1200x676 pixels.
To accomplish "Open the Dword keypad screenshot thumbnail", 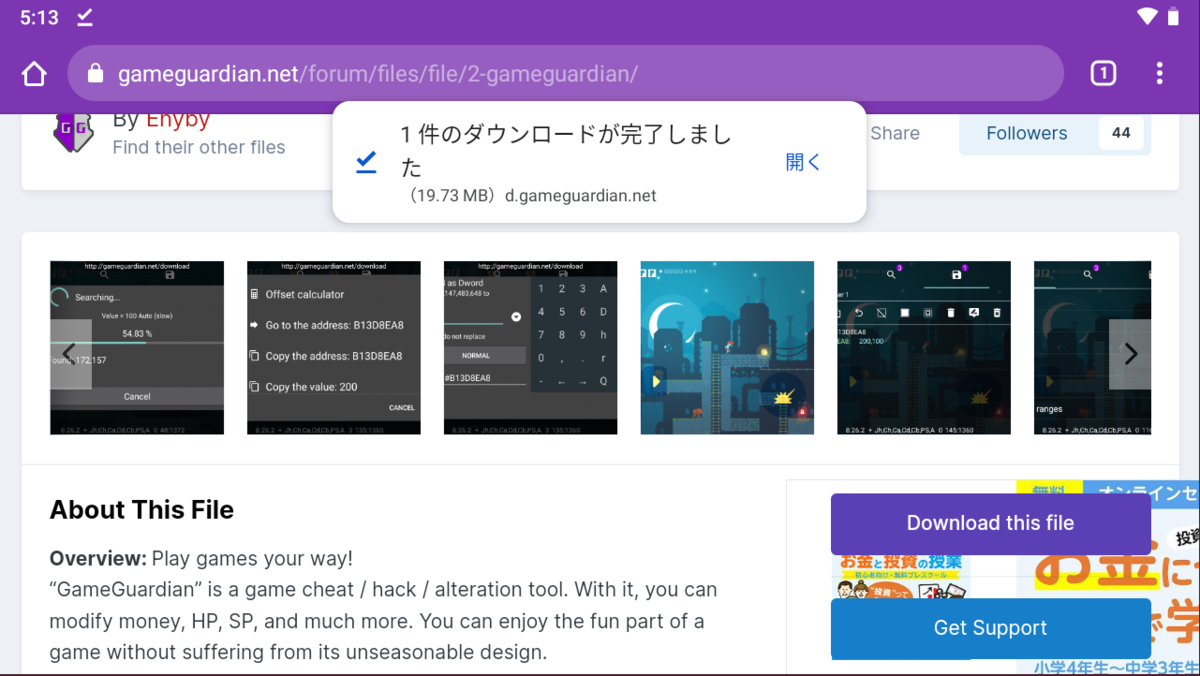I will tap(530, 348).
